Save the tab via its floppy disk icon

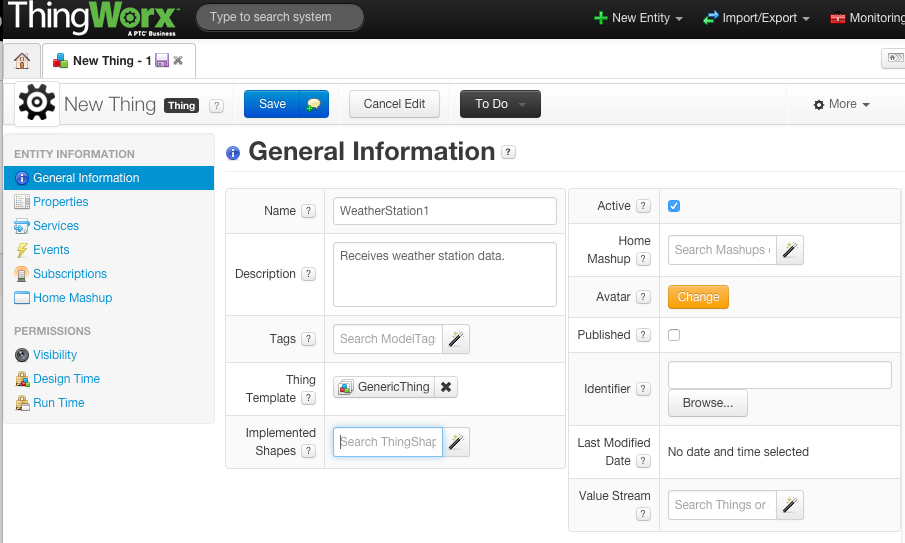162,60
